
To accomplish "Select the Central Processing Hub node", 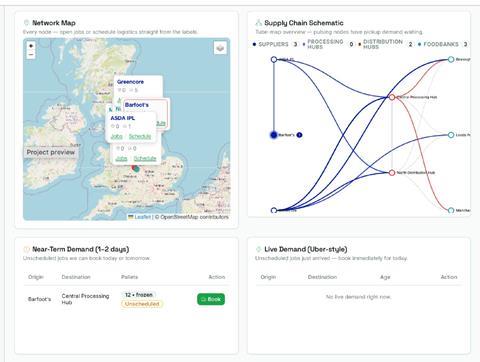I will 392,97.
